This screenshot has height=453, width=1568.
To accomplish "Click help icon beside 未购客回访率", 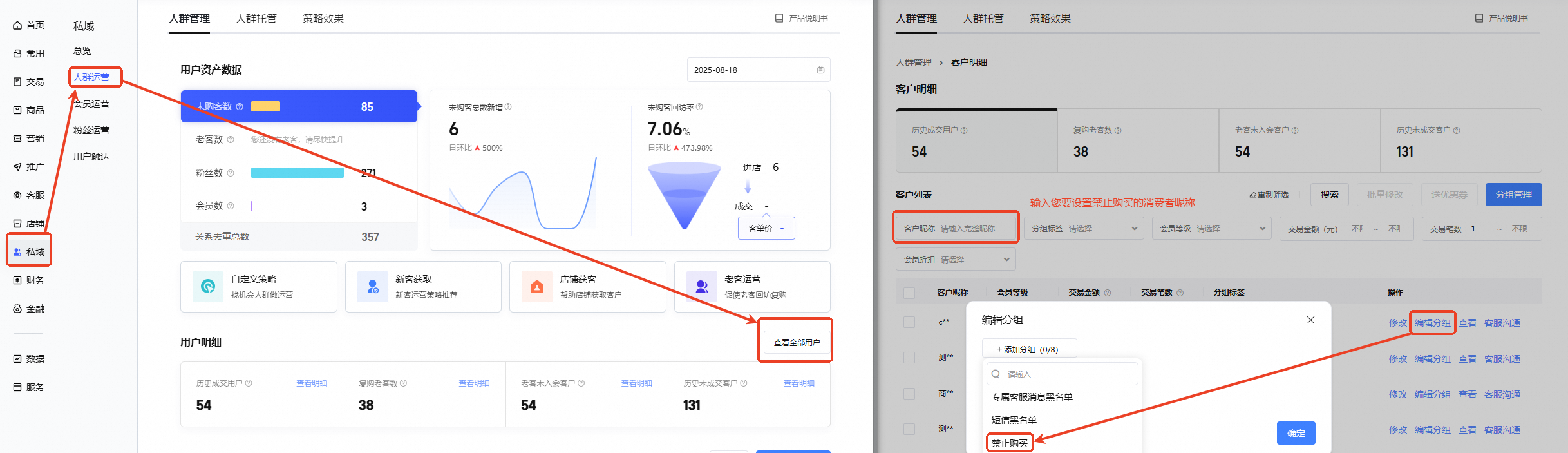I will click(x=699, y=107).
